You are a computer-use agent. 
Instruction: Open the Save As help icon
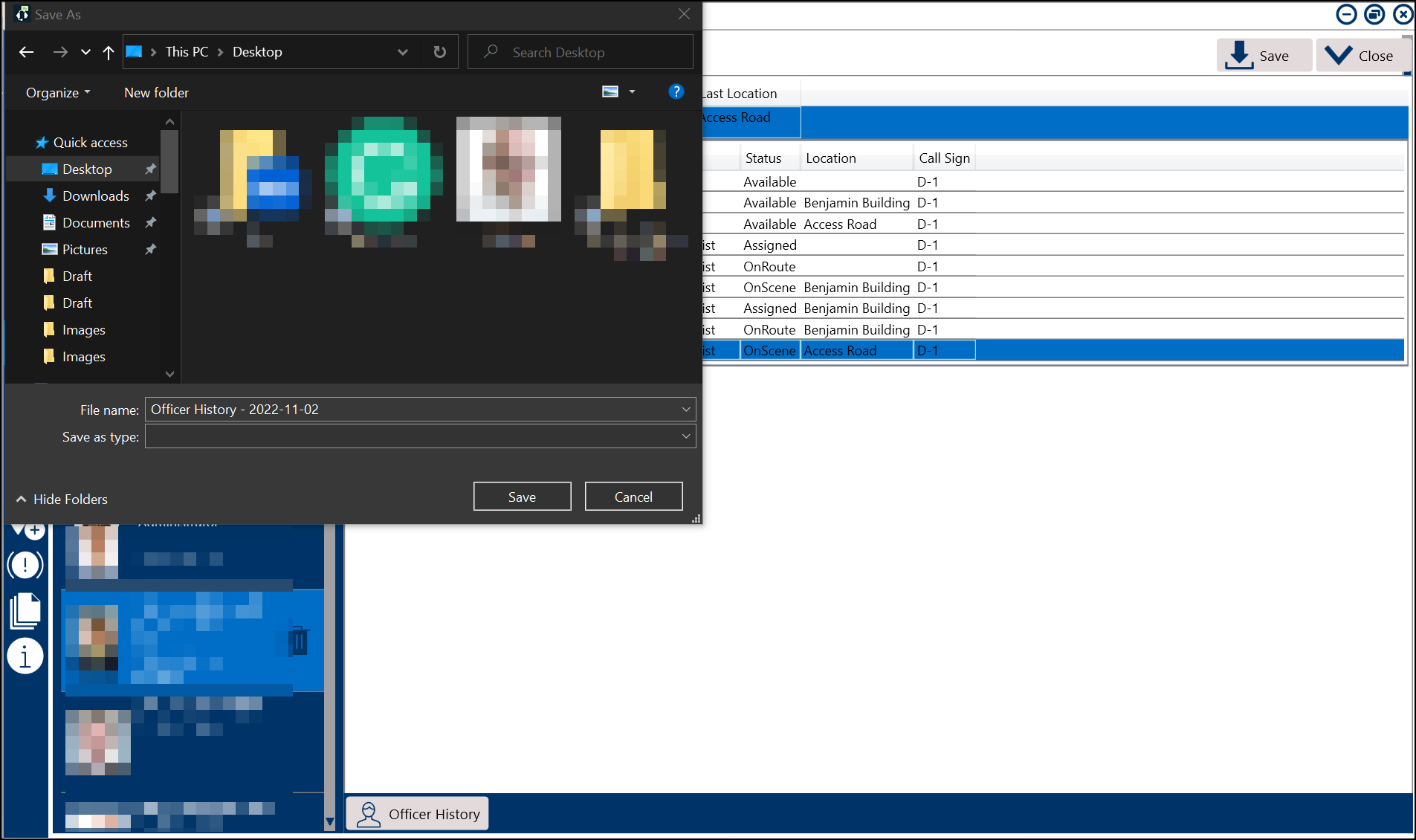pos(676,91)
